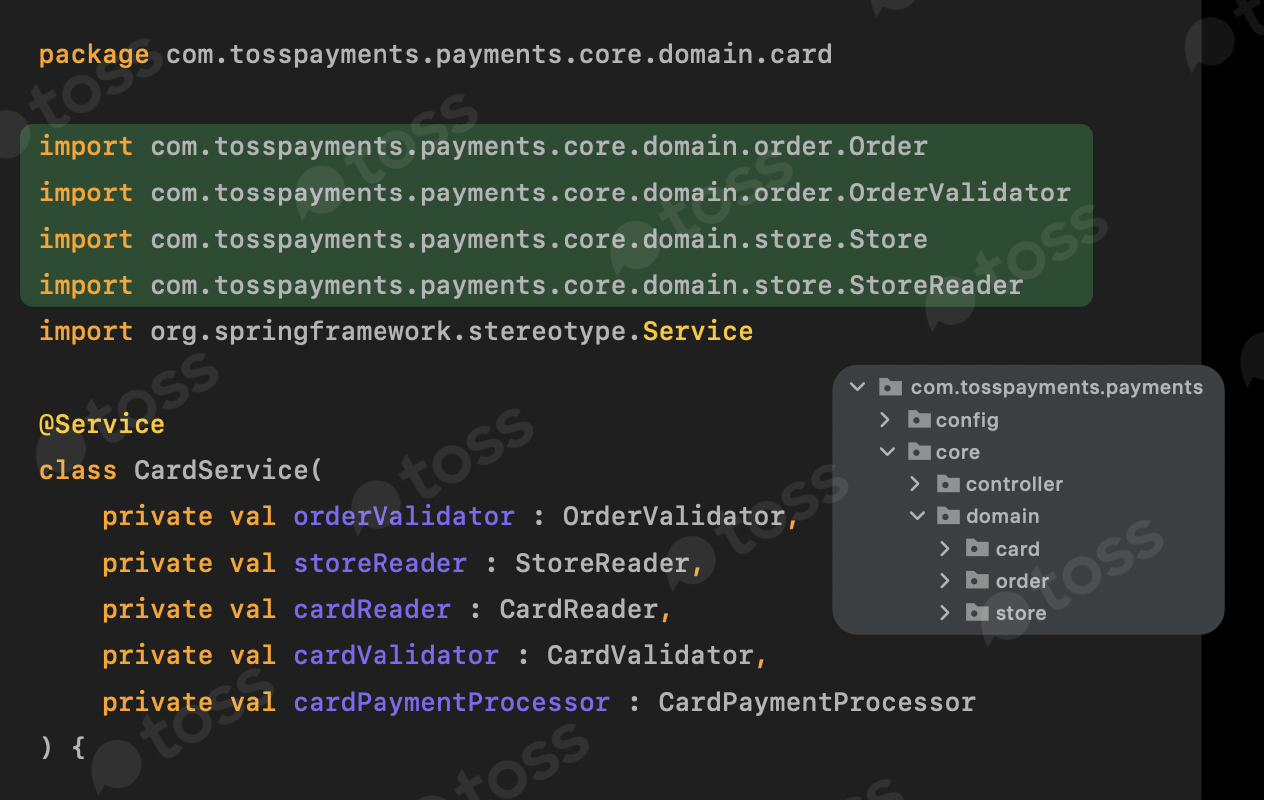The width and height of the screenshot is (1264, 800).
Task: Click the core package folder icon
Action: coord(919,452)
